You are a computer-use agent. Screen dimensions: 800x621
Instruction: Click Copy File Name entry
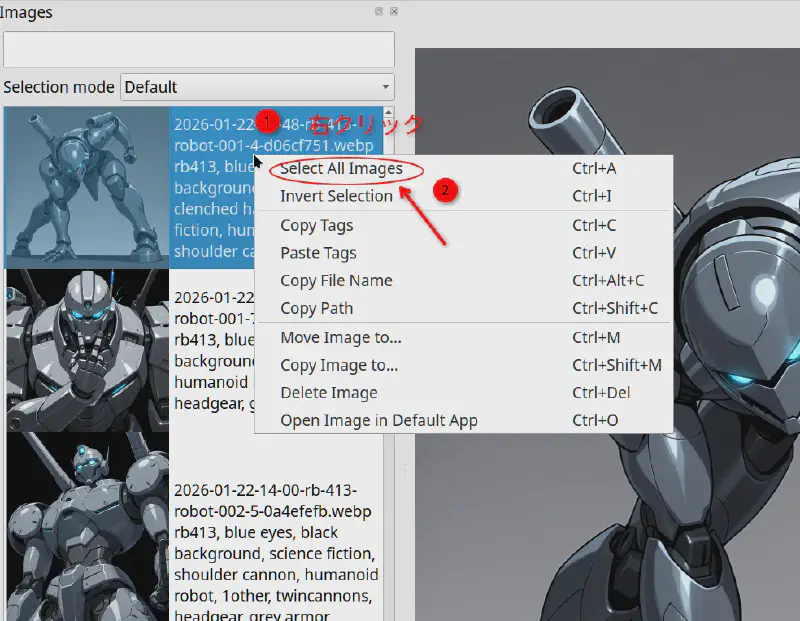click(x=336, y=281)
